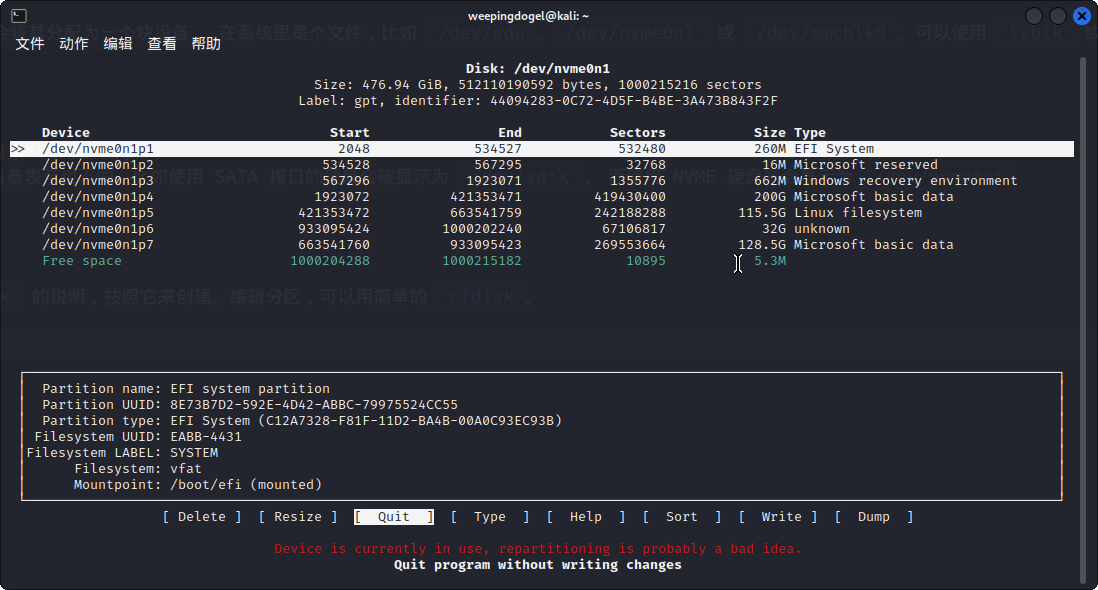Image resolution: width=1098 pixels, height=590 pixels.
Task: Click the Sort button
Action: tap(682, 517)
